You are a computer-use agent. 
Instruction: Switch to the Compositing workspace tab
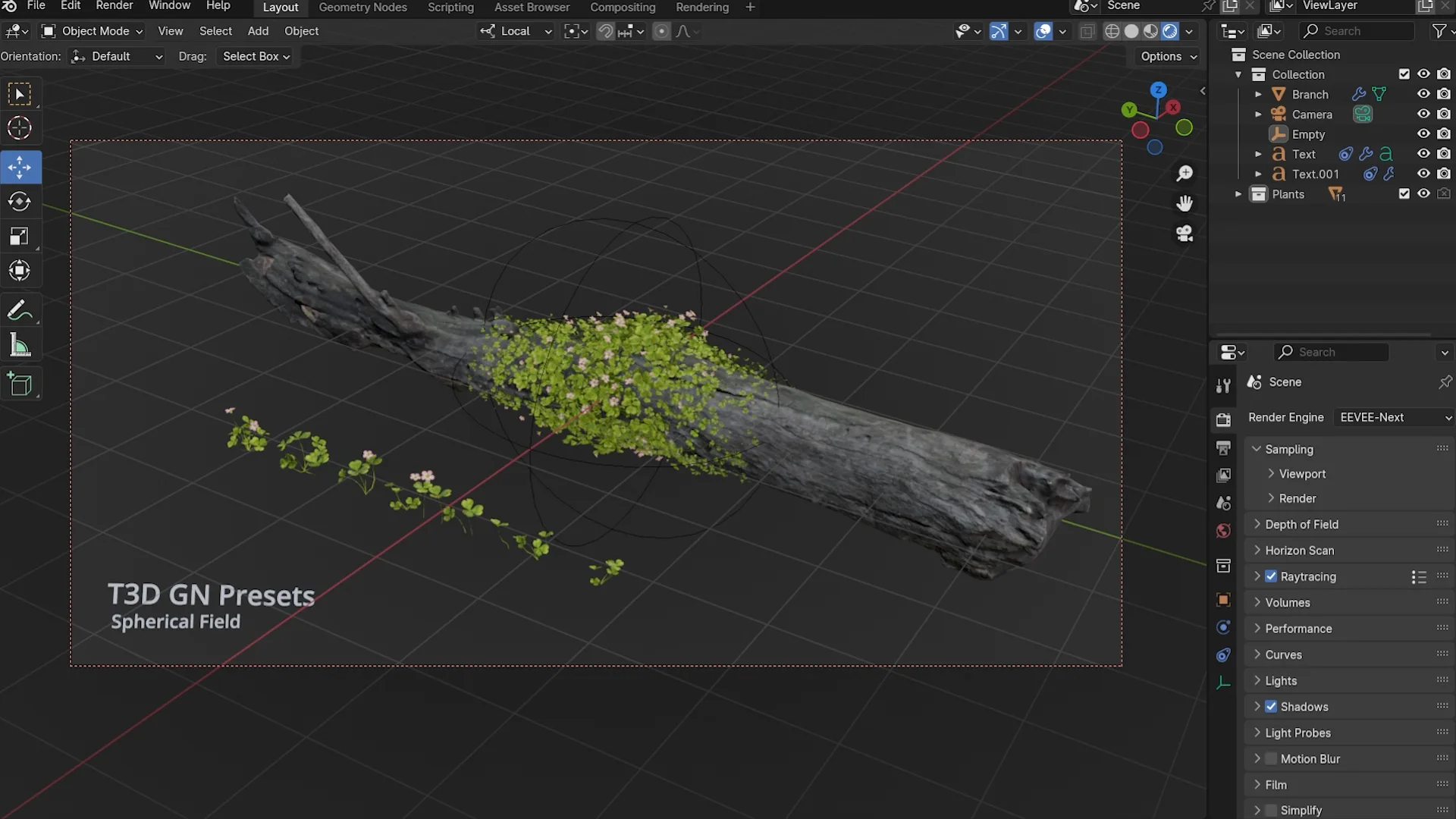coord(623,8)
